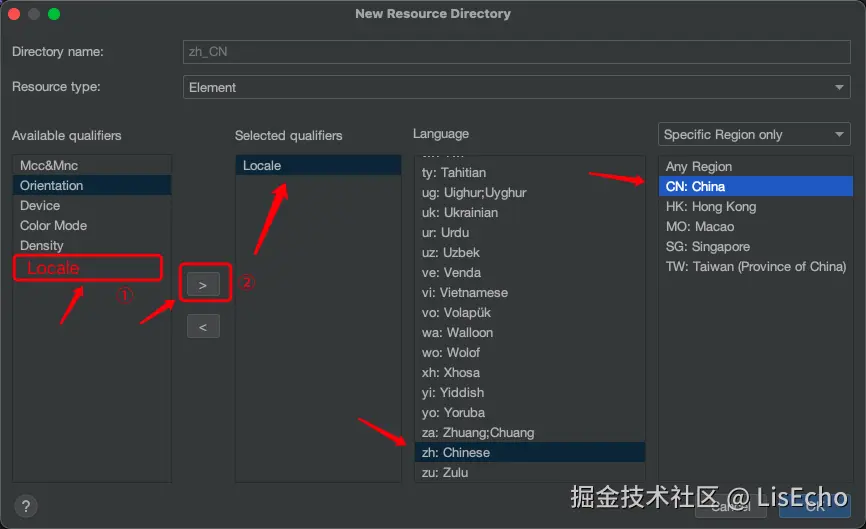The width and height of the screenshot is (866, 529).
Task: Add qualifier with the > button
Action: [203, 285]
